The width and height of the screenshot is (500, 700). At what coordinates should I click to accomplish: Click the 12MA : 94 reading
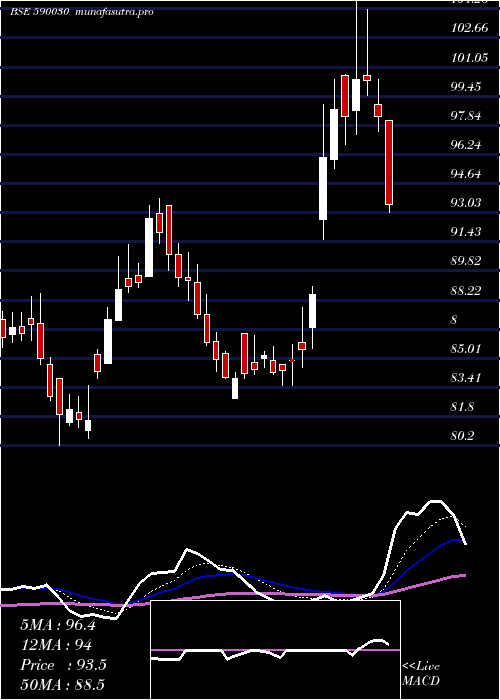[56, 645]
